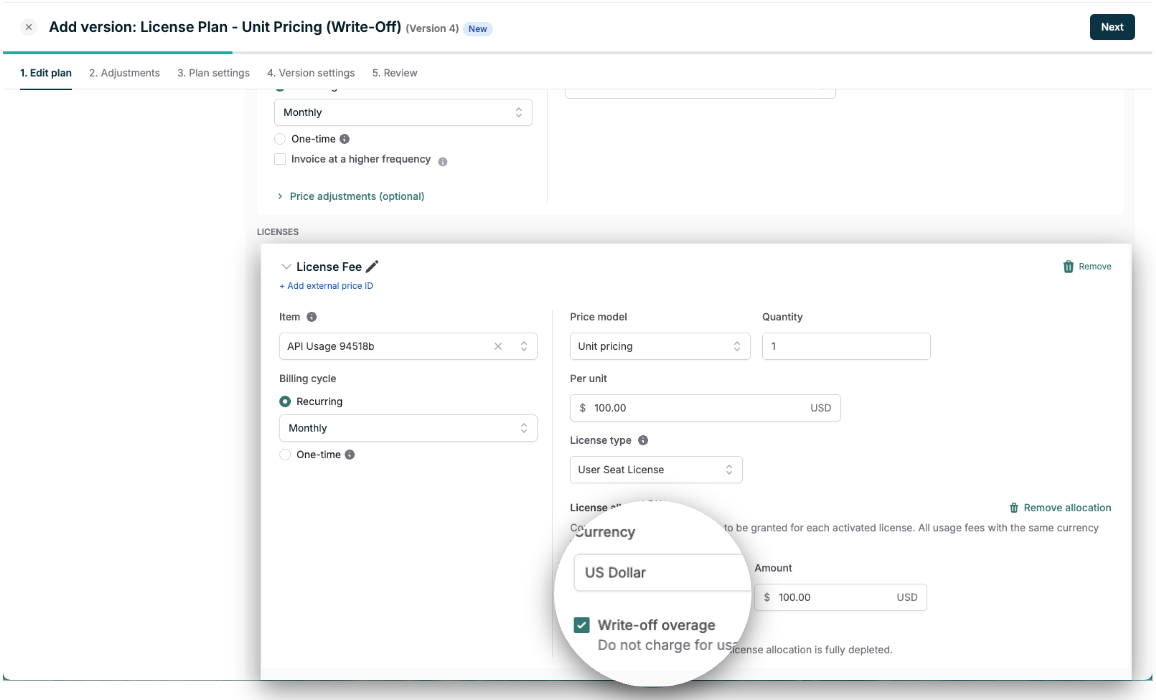Click the Next button

pos(1112,27)
